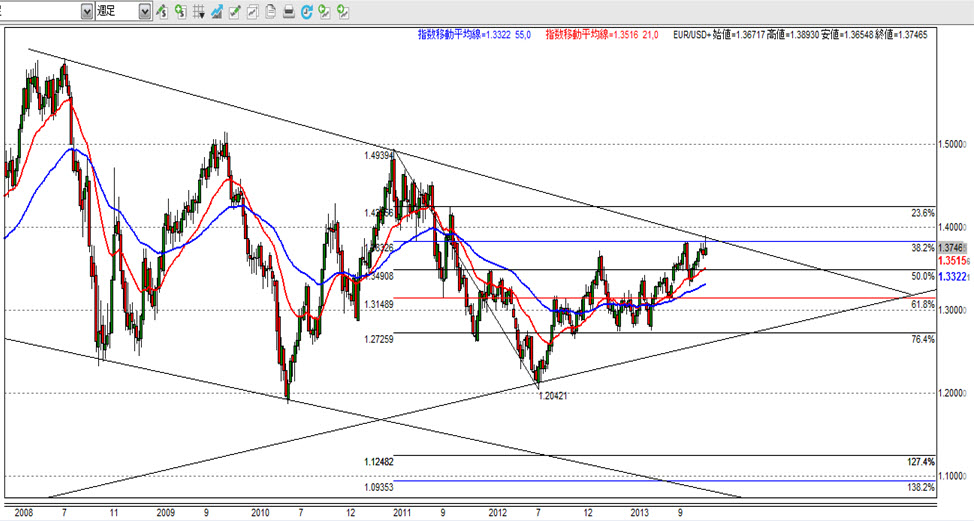Viewport: 974px width, 521px height.
Task: Click the blue 指数移動平均線 1.3322 legend
Action: [474, 35]
